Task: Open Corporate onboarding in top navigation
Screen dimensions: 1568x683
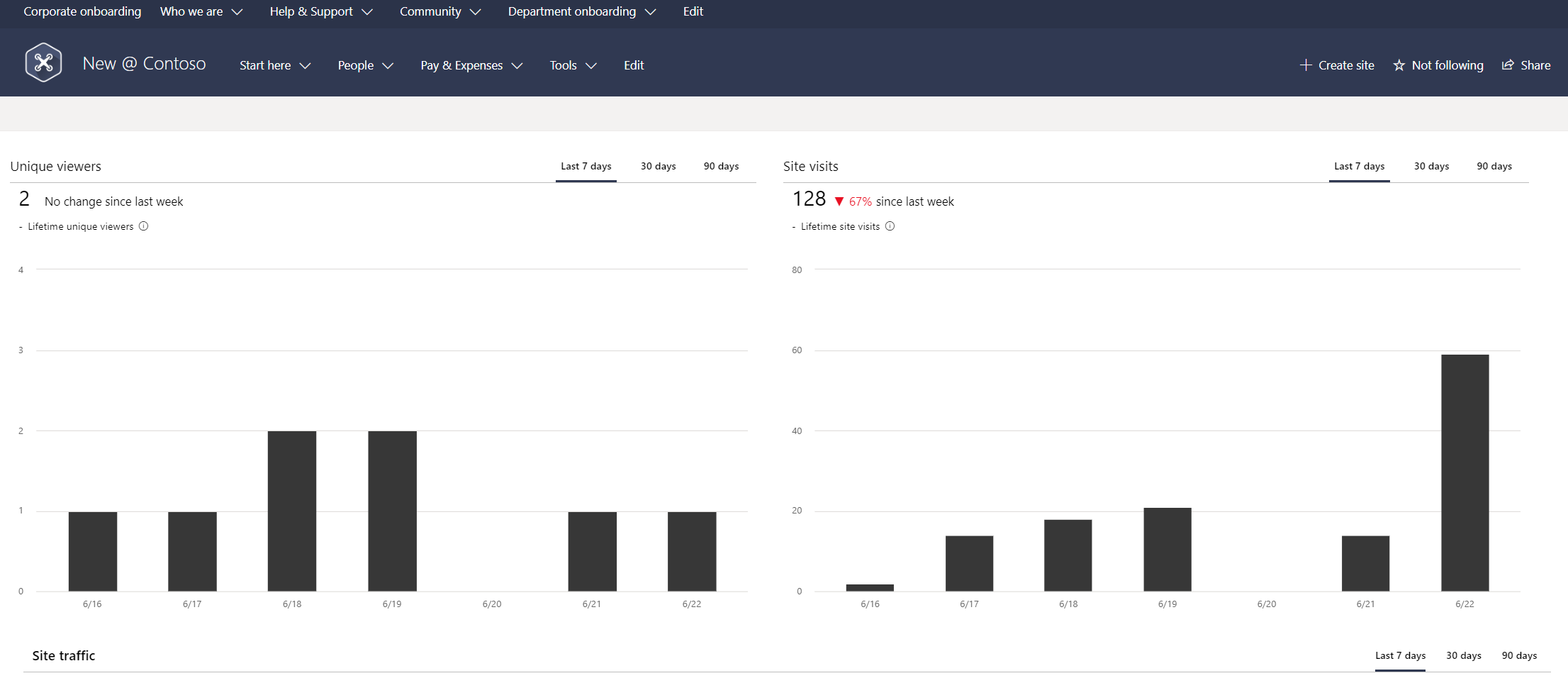Action: pos(82,11)
